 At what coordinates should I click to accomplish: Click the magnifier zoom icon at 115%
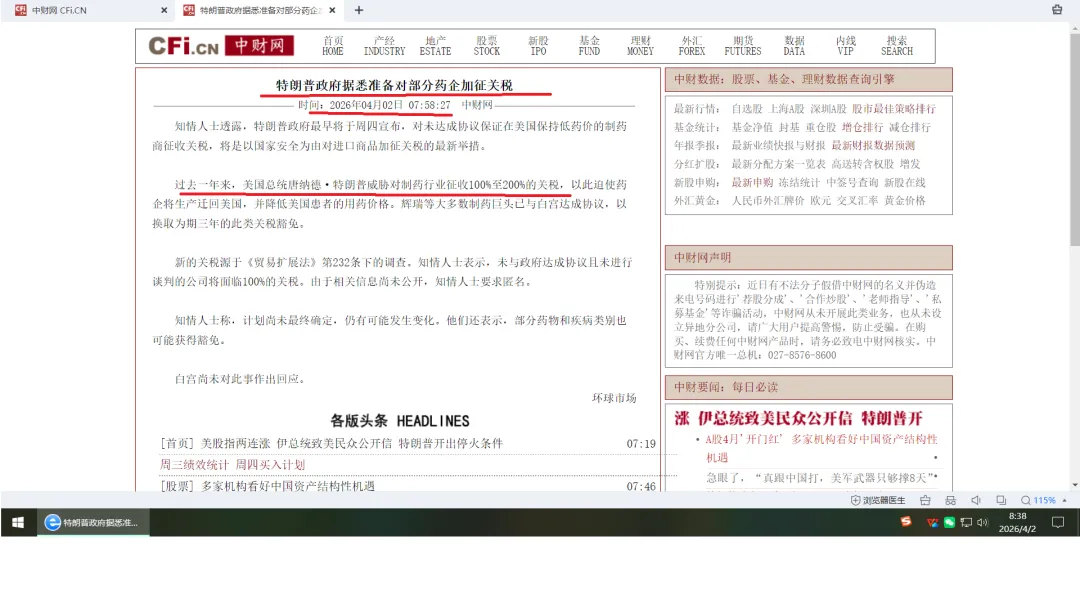1026,500
